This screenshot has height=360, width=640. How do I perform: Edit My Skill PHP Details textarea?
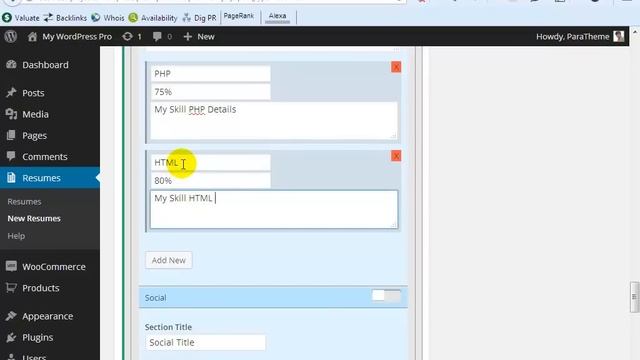point(273,120)
